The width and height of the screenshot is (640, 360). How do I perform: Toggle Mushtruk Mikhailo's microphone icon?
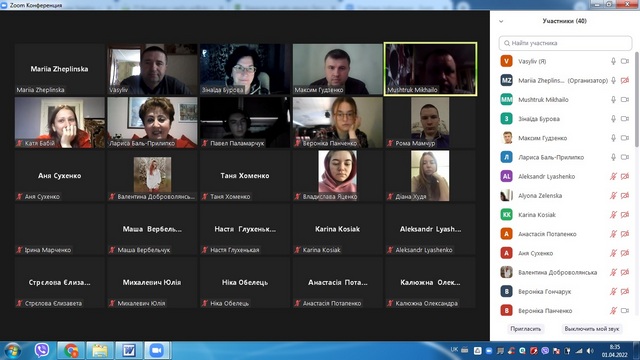tap(613, 100)
